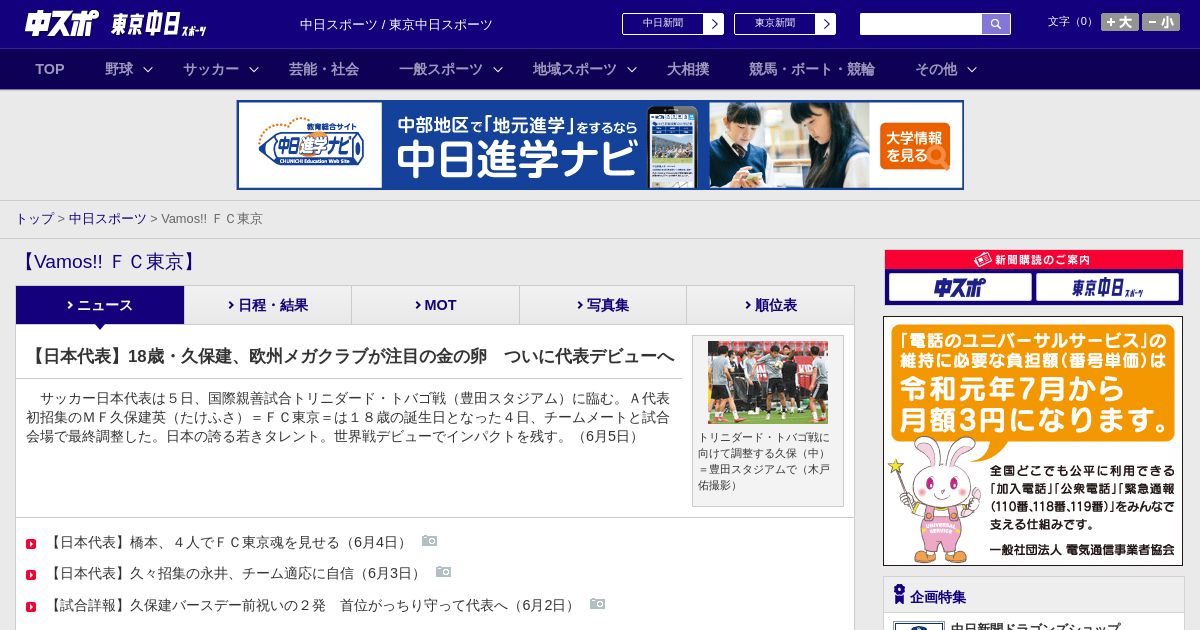
Task: Click the search magnifier button
Action: coord(996,24)
